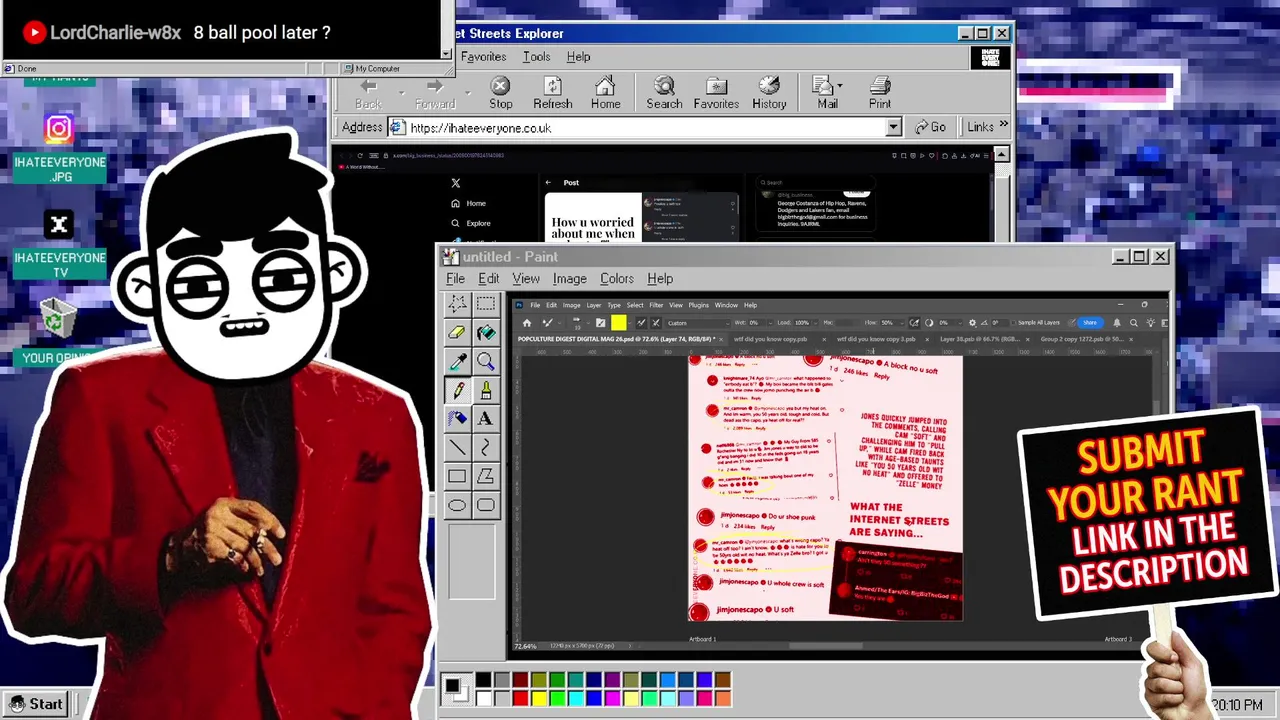Open the Tools menu in Explorer
The width and height of the screenshot is (1280, 720).
[x=536, y=57]
